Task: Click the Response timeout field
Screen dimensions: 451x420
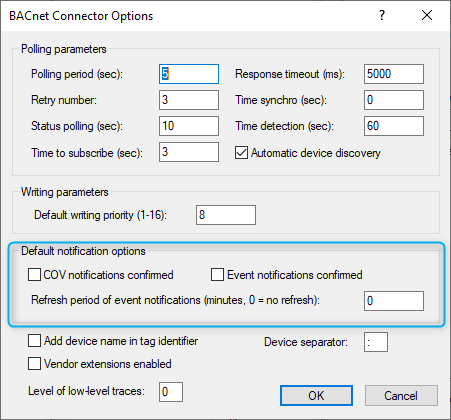Action: point(394,74)
